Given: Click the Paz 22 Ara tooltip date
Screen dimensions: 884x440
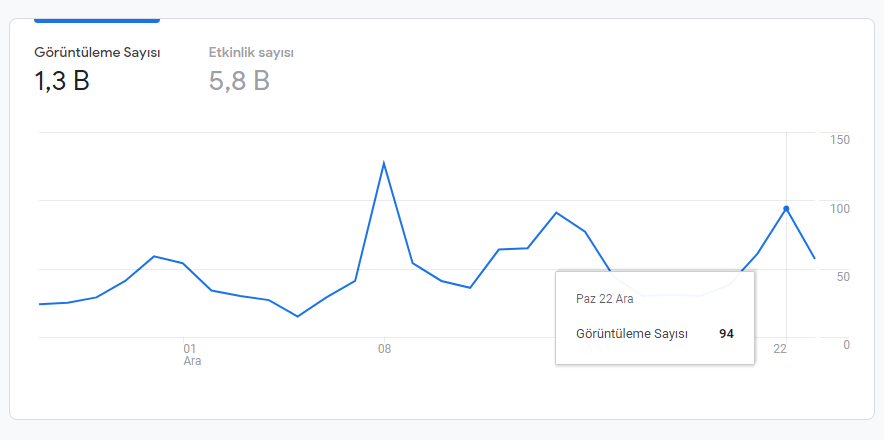Looking at the screenshot, I should pyautogui.click(x=604, y=299).
